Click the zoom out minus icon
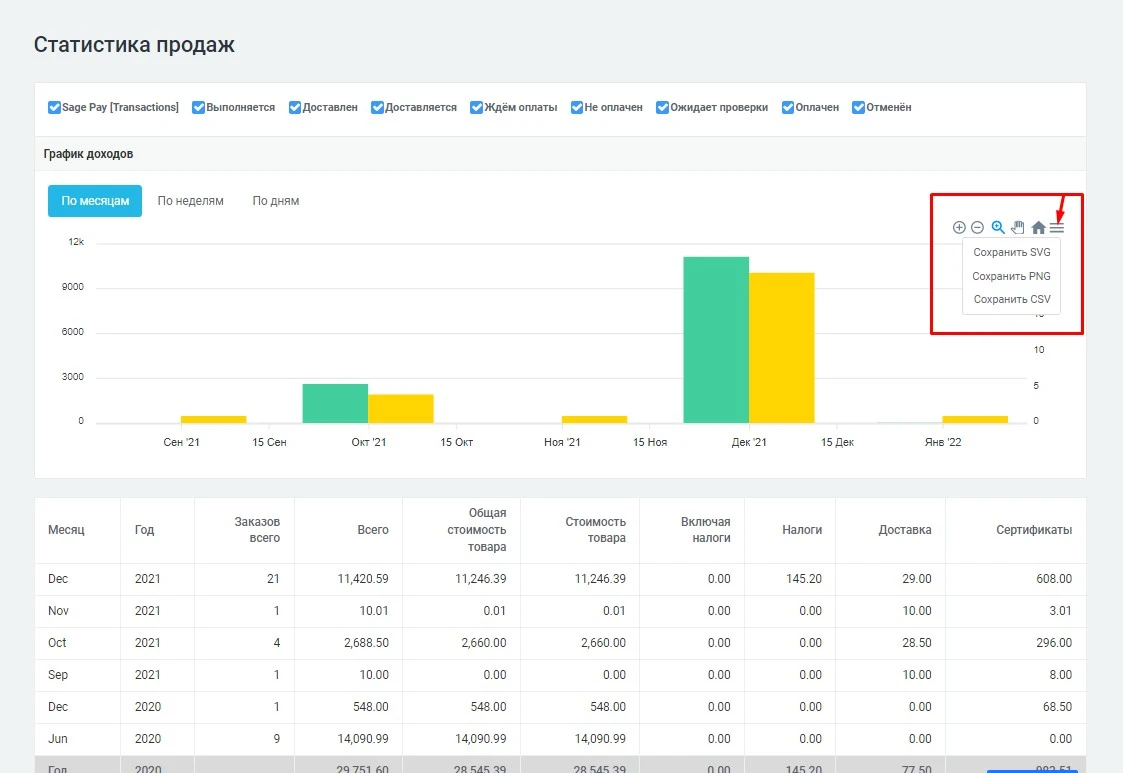 pyautogui.click(x=977, y=228)
